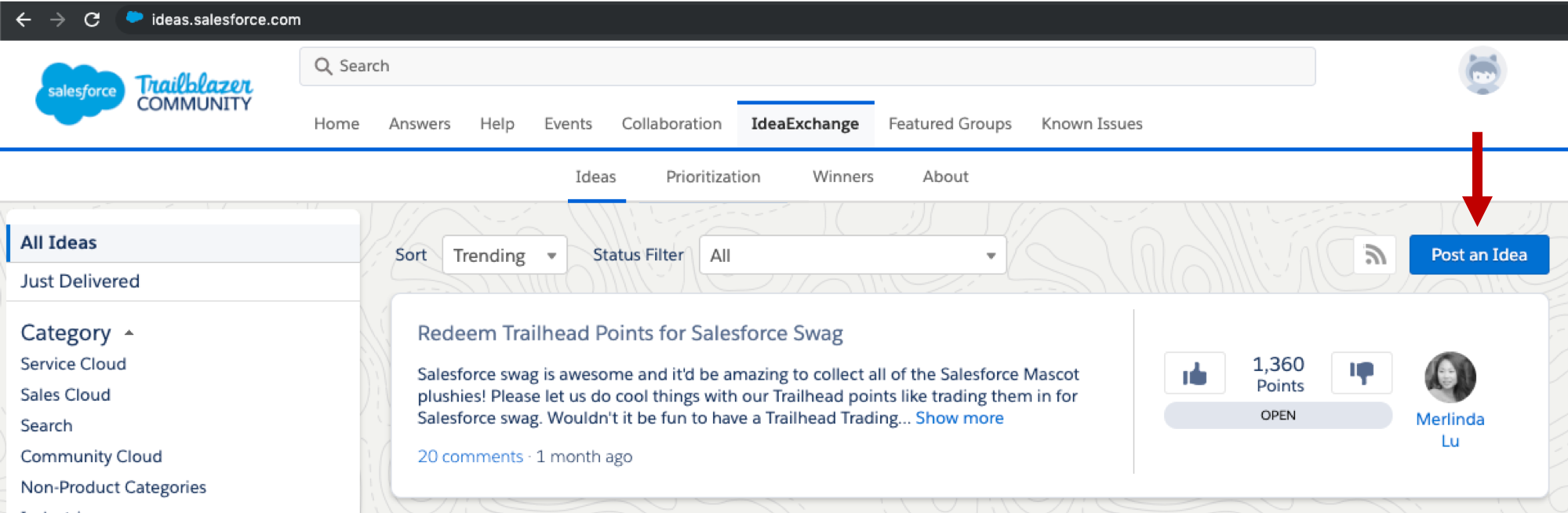Click the browser forward arrow
Image resolution: width=1568 pixels, height=513 pixels.
click(x=57, y=20)
